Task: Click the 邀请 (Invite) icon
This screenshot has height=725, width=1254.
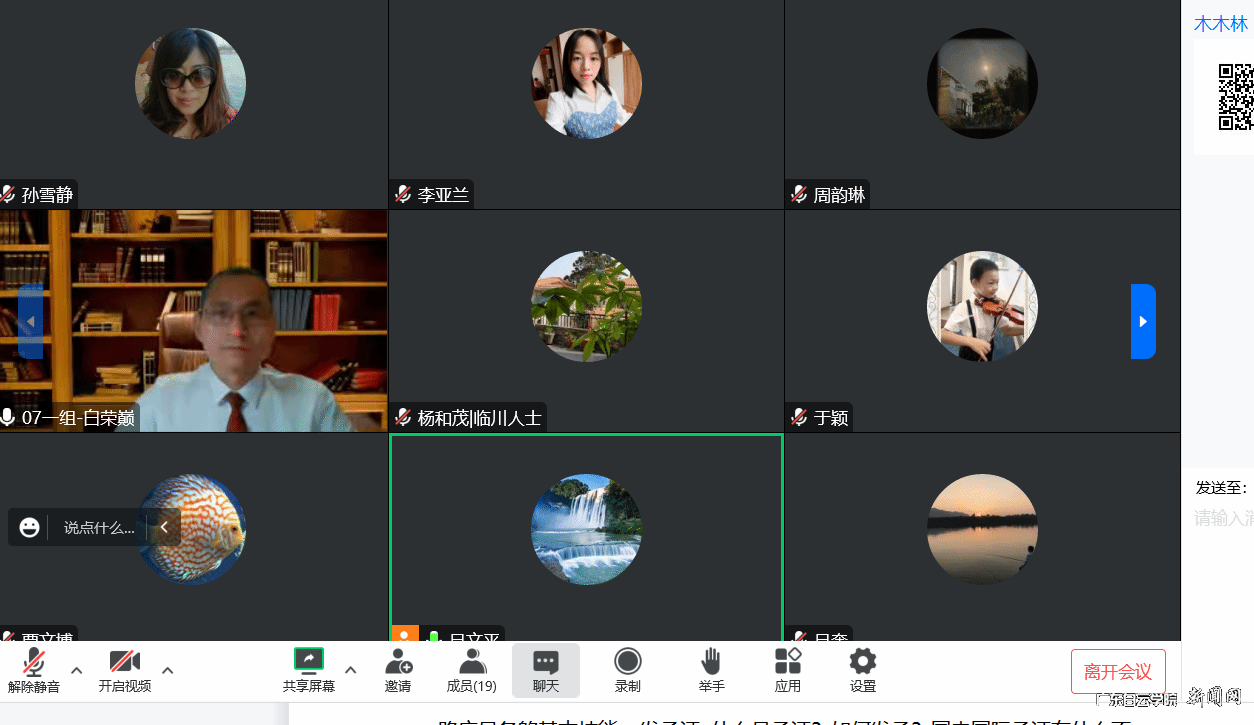Action: (x=398, y=662)
